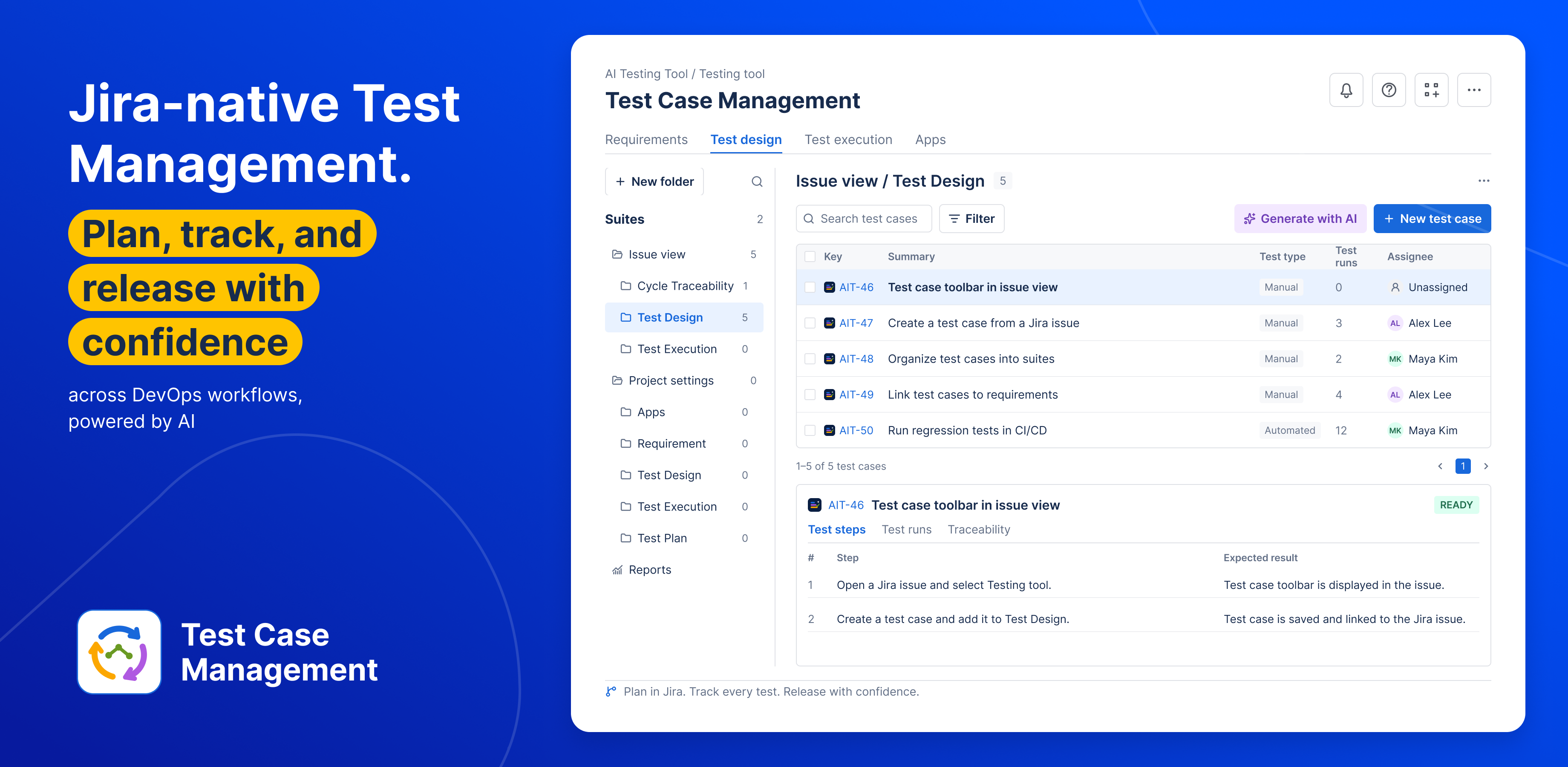Check the AIT-46 row checkbox

pos(810,287)
